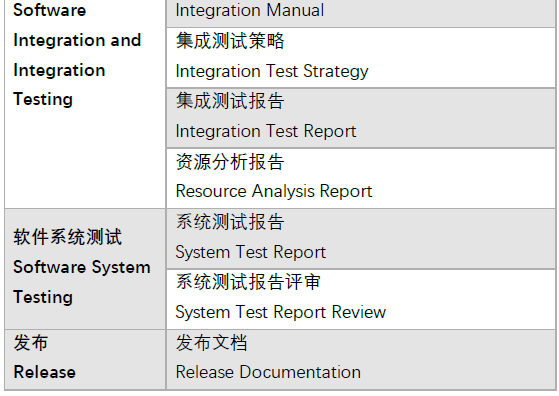This screenshot has height=396, width=559.
Task: Click the Integration and row header text
Action: click(x=77, y=40)
